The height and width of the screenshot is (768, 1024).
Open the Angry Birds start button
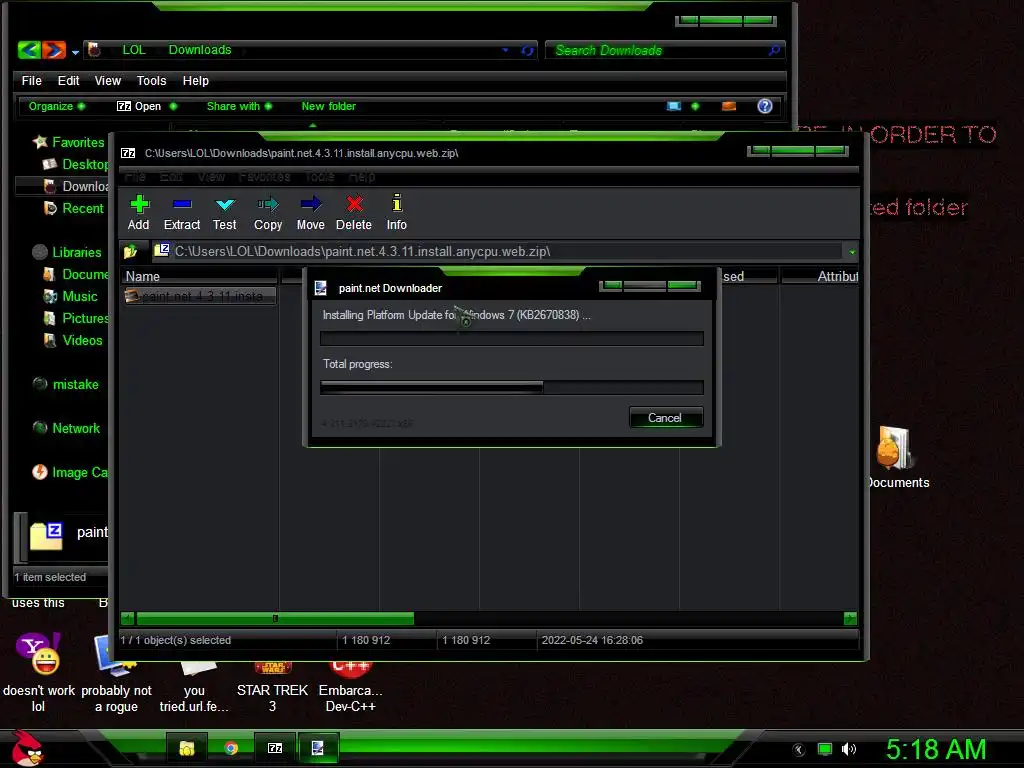coord(26,748)
